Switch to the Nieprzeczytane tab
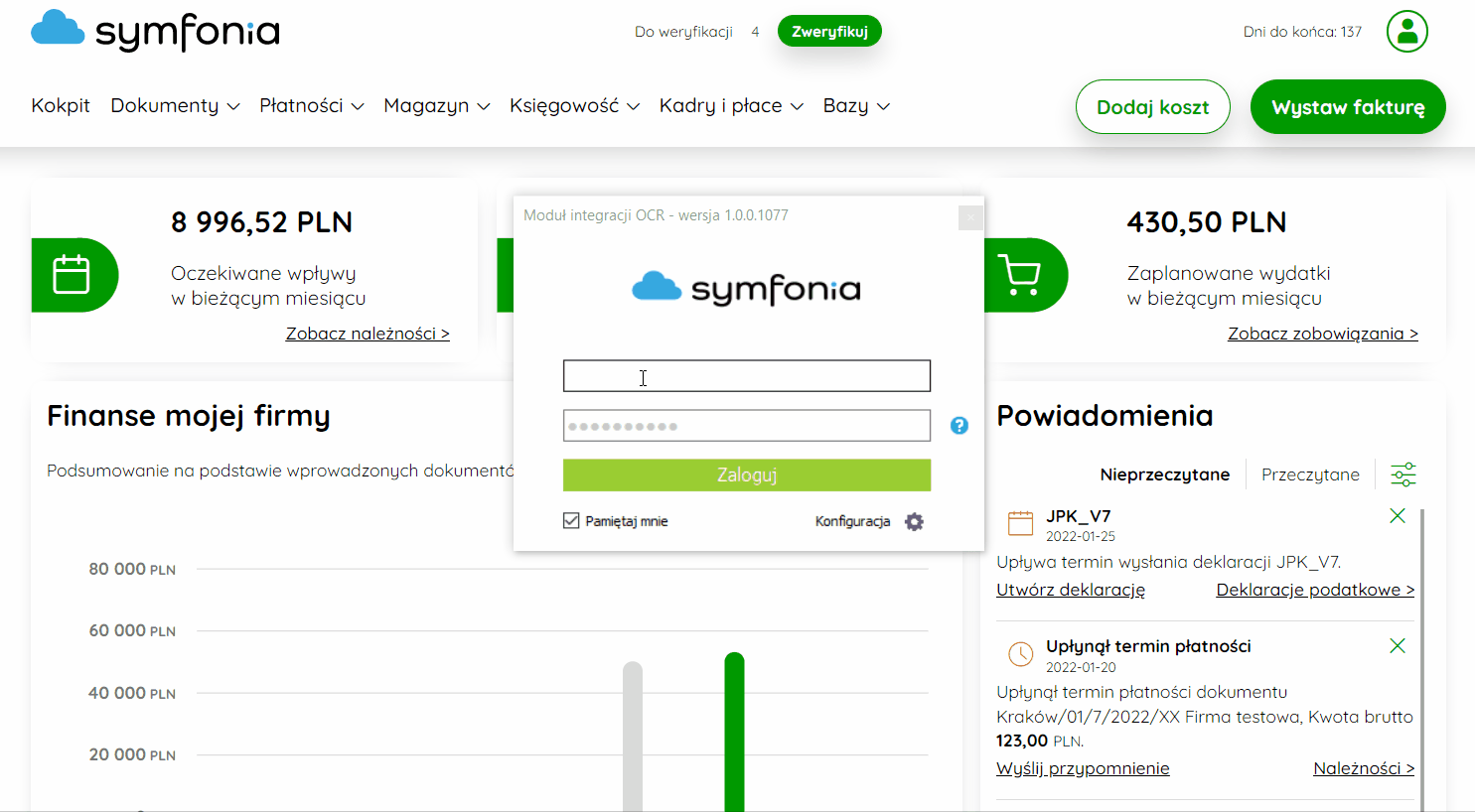The height and width of the screenshot is (812, 1475). 1165,474
